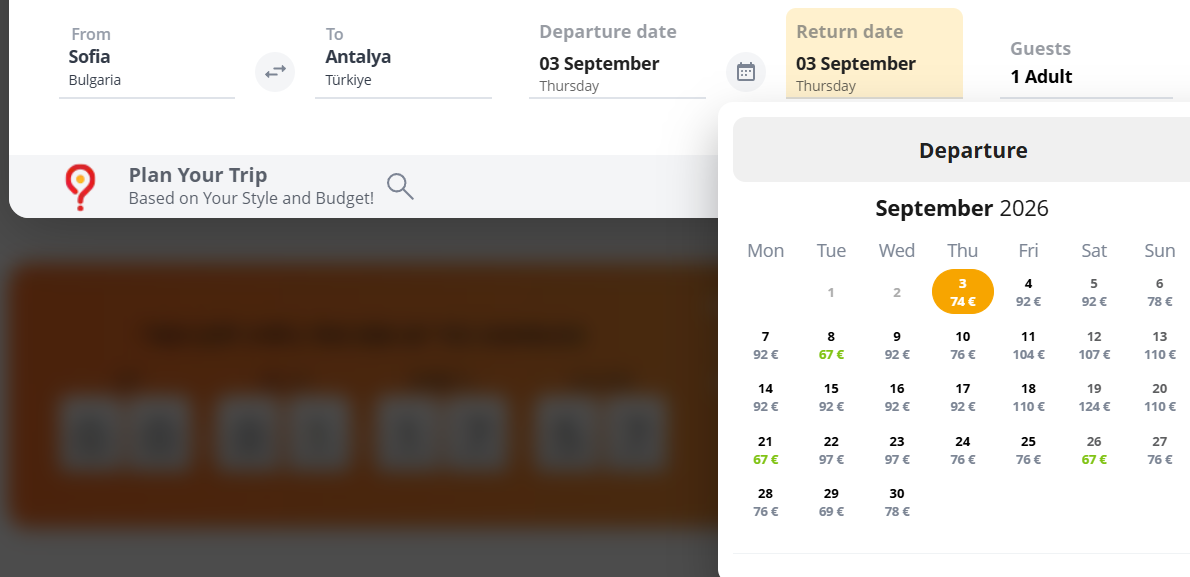This screenshot has width=1190, height=577.
Task: Pick September 8 priced at 67 €
Action: click(x=831, y=345)
